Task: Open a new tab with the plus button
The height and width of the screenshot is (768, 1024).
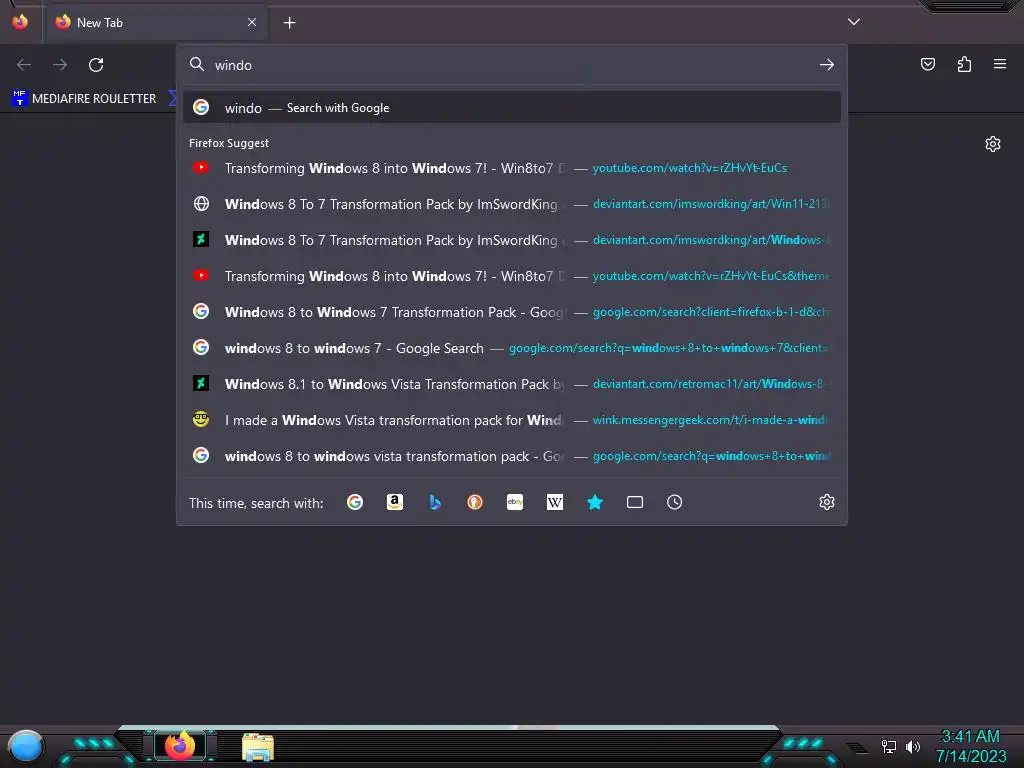Action: pos(289,23)
